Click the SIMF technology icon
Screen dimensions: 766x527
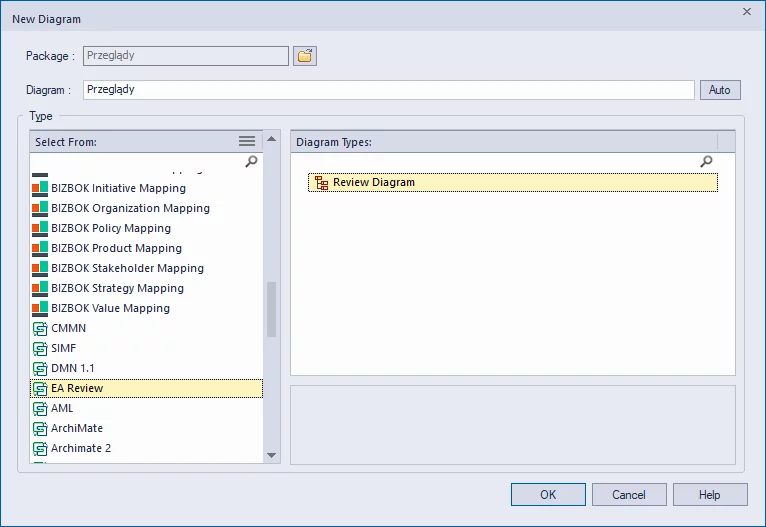click(x=40, y=348)
